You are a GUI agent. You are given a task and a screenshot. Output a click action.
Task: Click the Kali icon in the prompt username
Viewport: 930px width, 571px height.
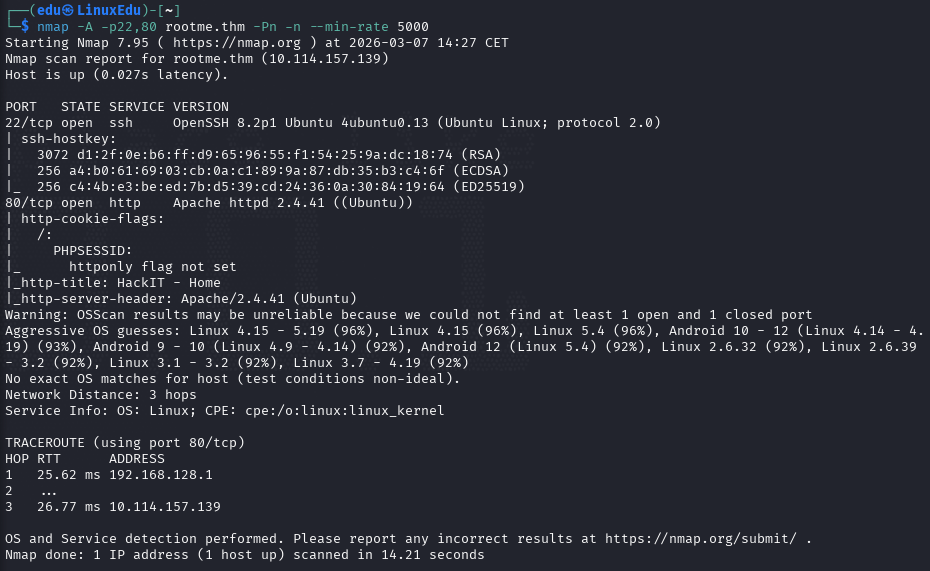pyautogui.click(x=69, y=10)
